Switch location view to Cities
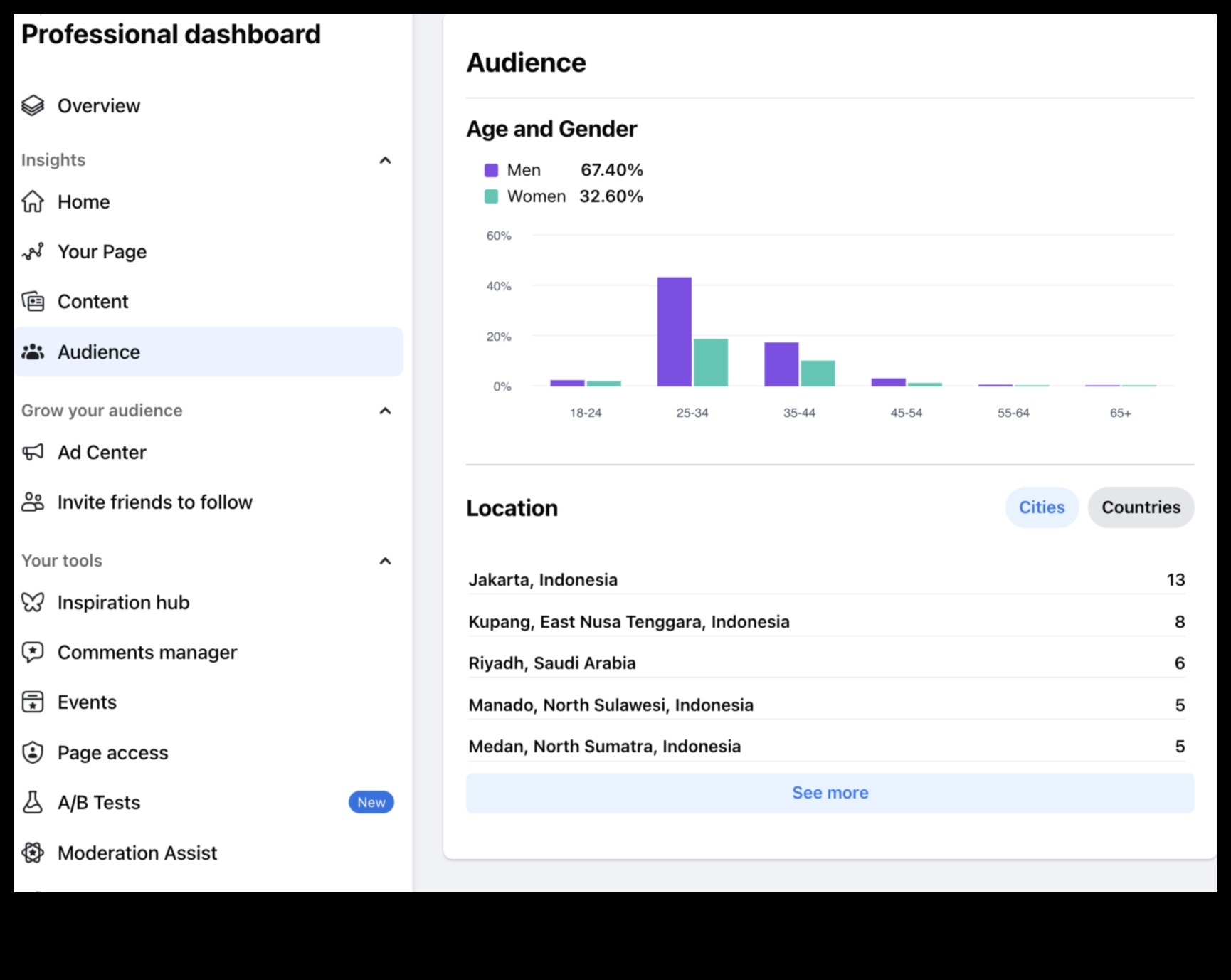 pos(1042,507)
